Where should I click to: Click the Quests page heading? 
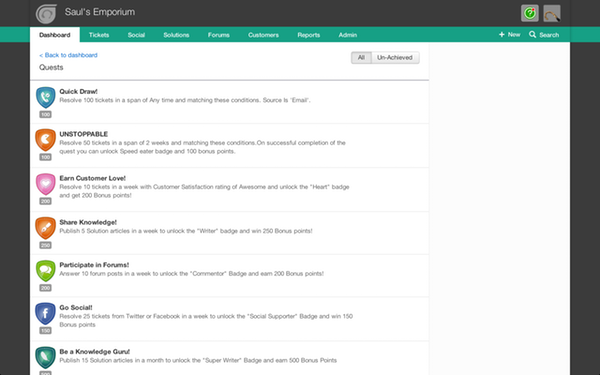click(51, 67)
